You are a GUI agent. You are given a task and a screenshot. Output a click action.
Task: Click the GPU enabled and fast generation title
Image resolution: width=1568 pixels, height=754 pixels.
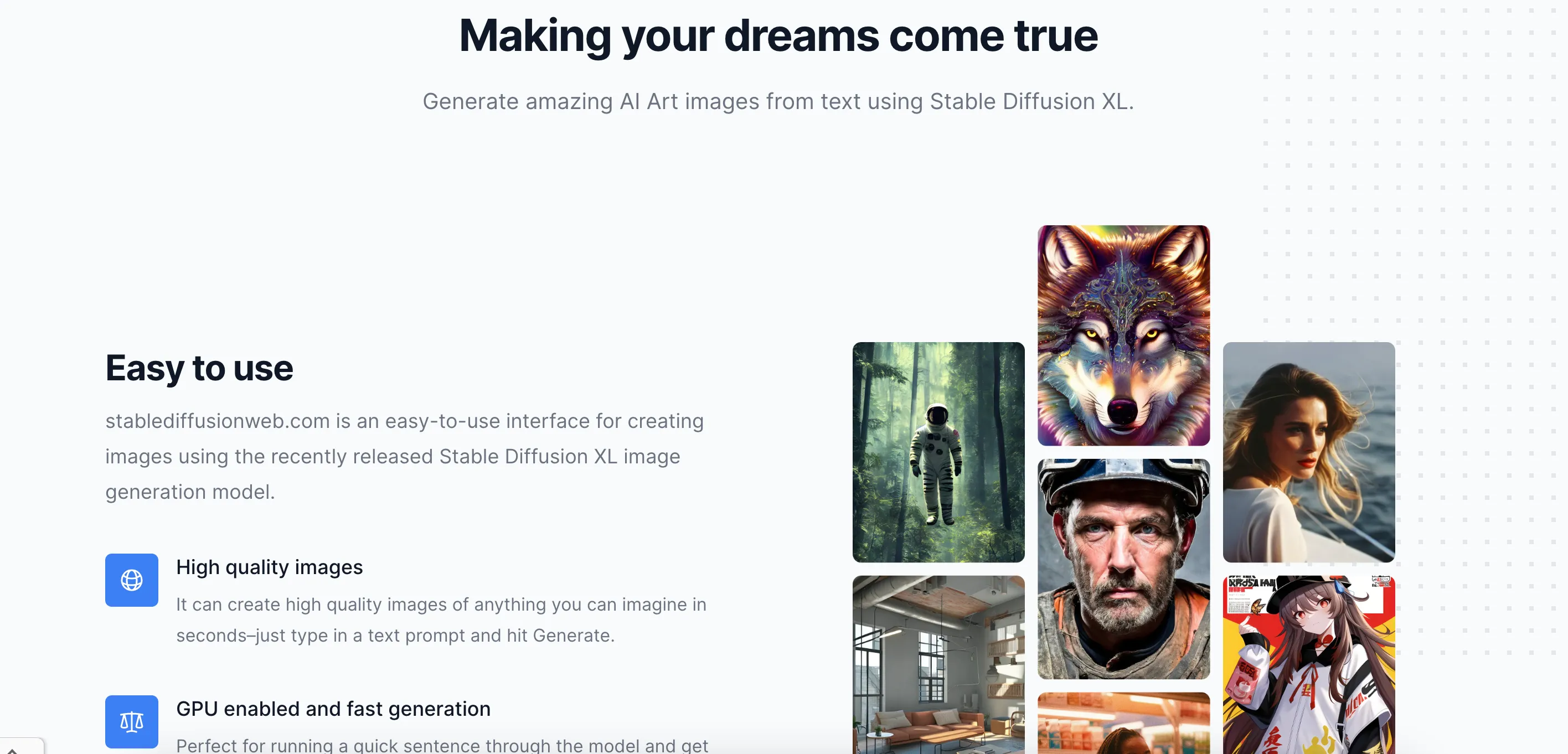pos(333,709)
